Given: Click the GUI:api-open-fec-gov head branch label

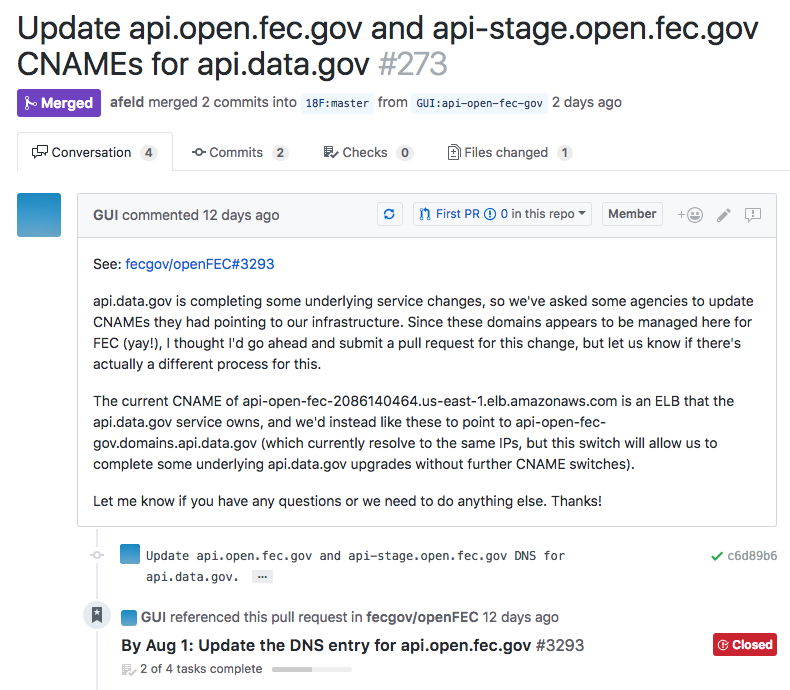Looking at the screenshot, I should pyautogui.click(x=479, y=103).
